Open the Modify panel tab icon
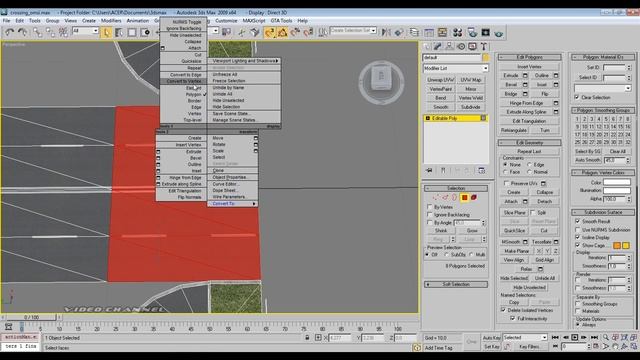This screenshot has height=360, width=640. coord(438,47)
